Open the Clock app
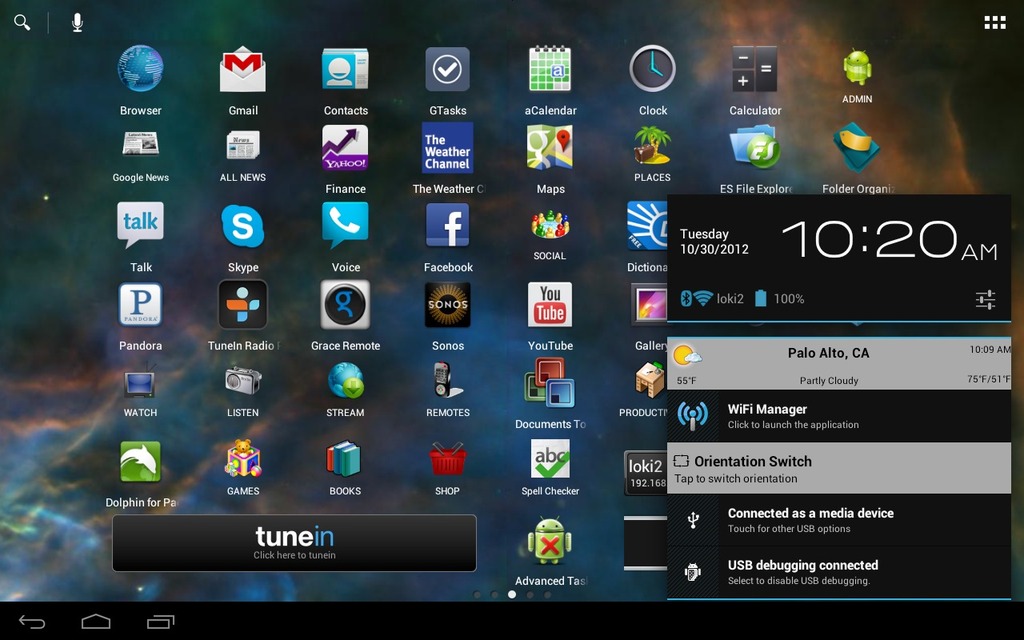This screenshot has width=1024, height=640. [x=652, y=69]
